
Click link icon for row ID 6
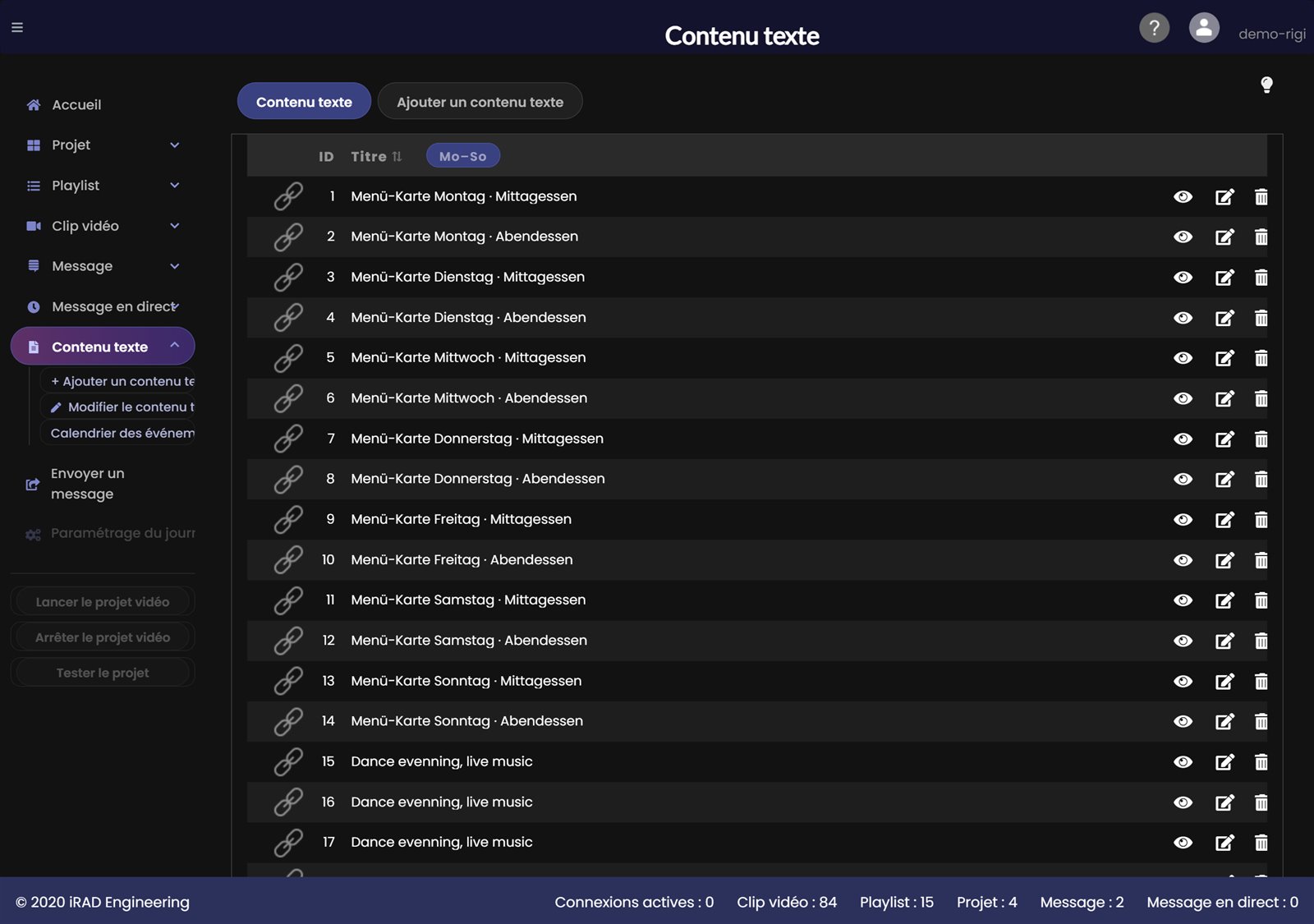pyautogui.click(x=288, y=398)
